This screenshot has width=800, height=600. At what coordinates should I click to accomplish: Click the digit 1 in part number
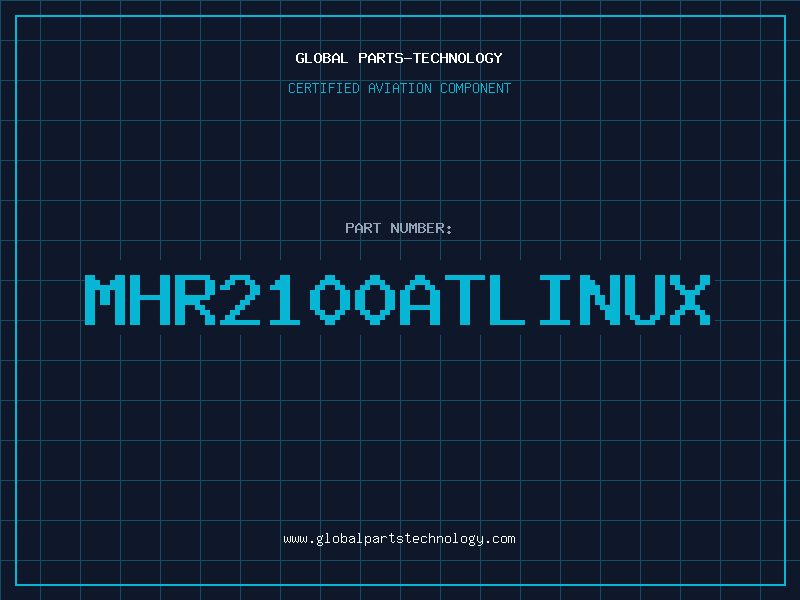[286, 299]
